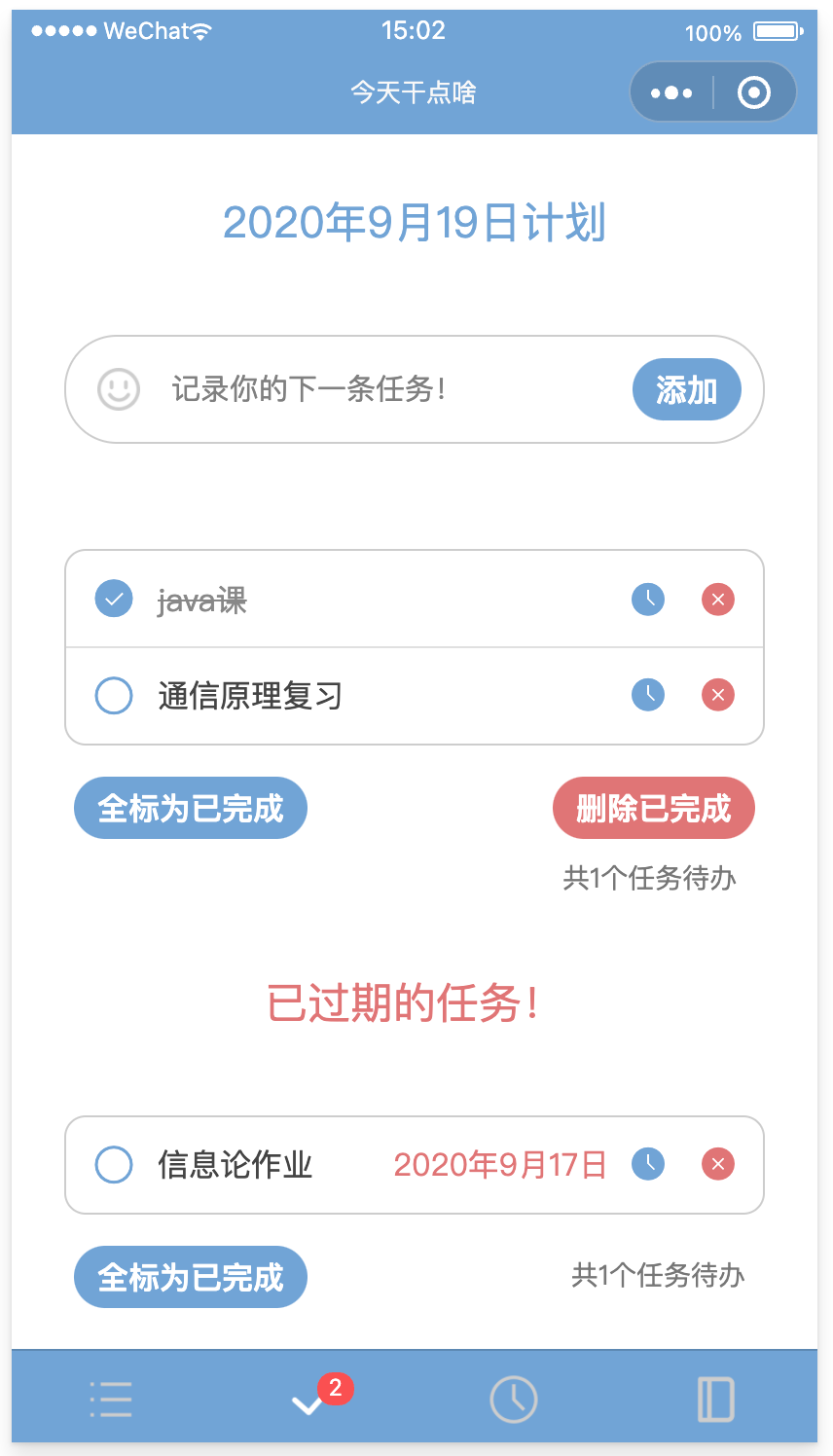Delete the overdue 信息论作业 task

[x=718, y=1164]
